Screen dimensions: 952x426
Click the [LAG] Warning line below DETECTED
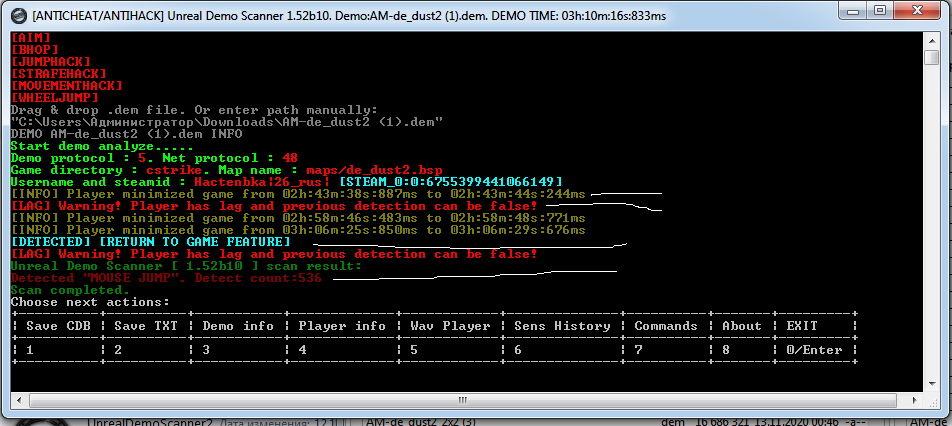[274, 254]
